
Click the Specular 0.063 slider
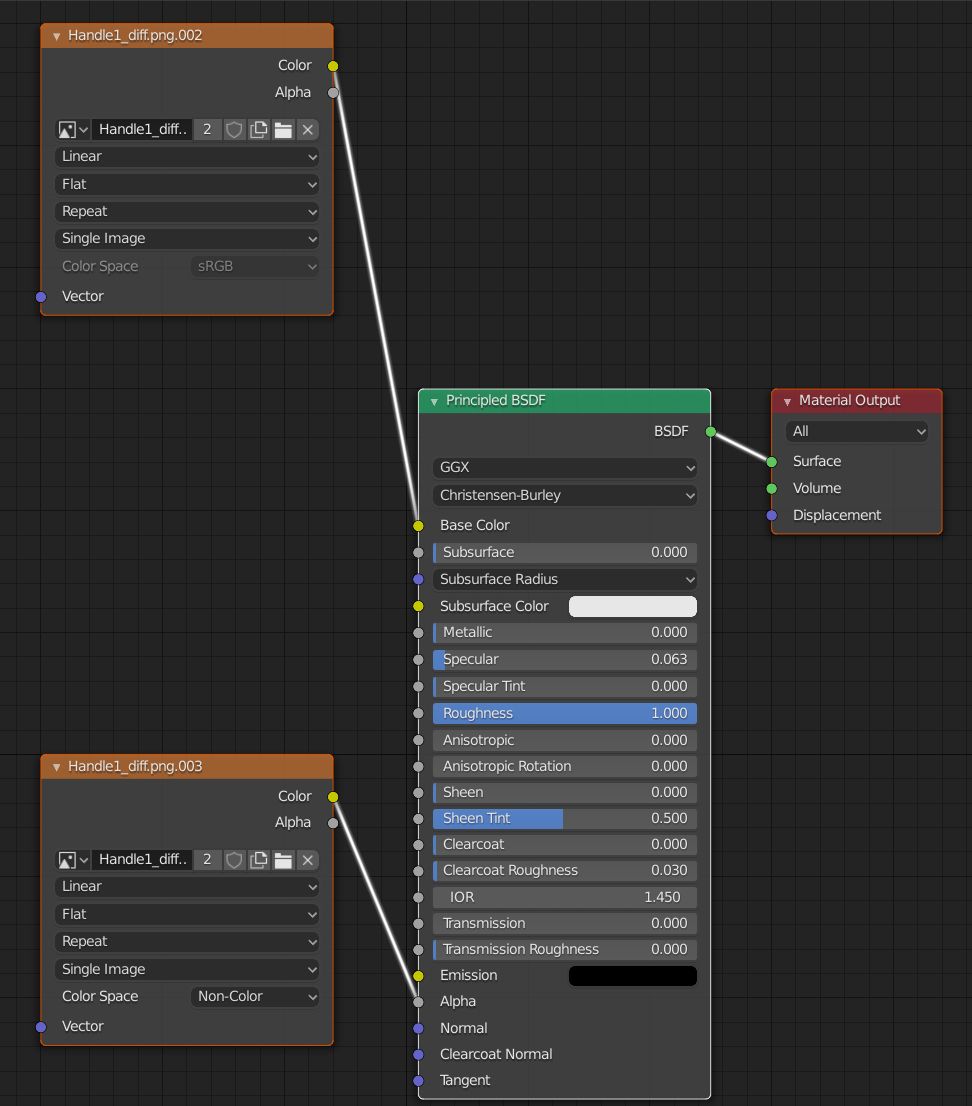point(565,660)
